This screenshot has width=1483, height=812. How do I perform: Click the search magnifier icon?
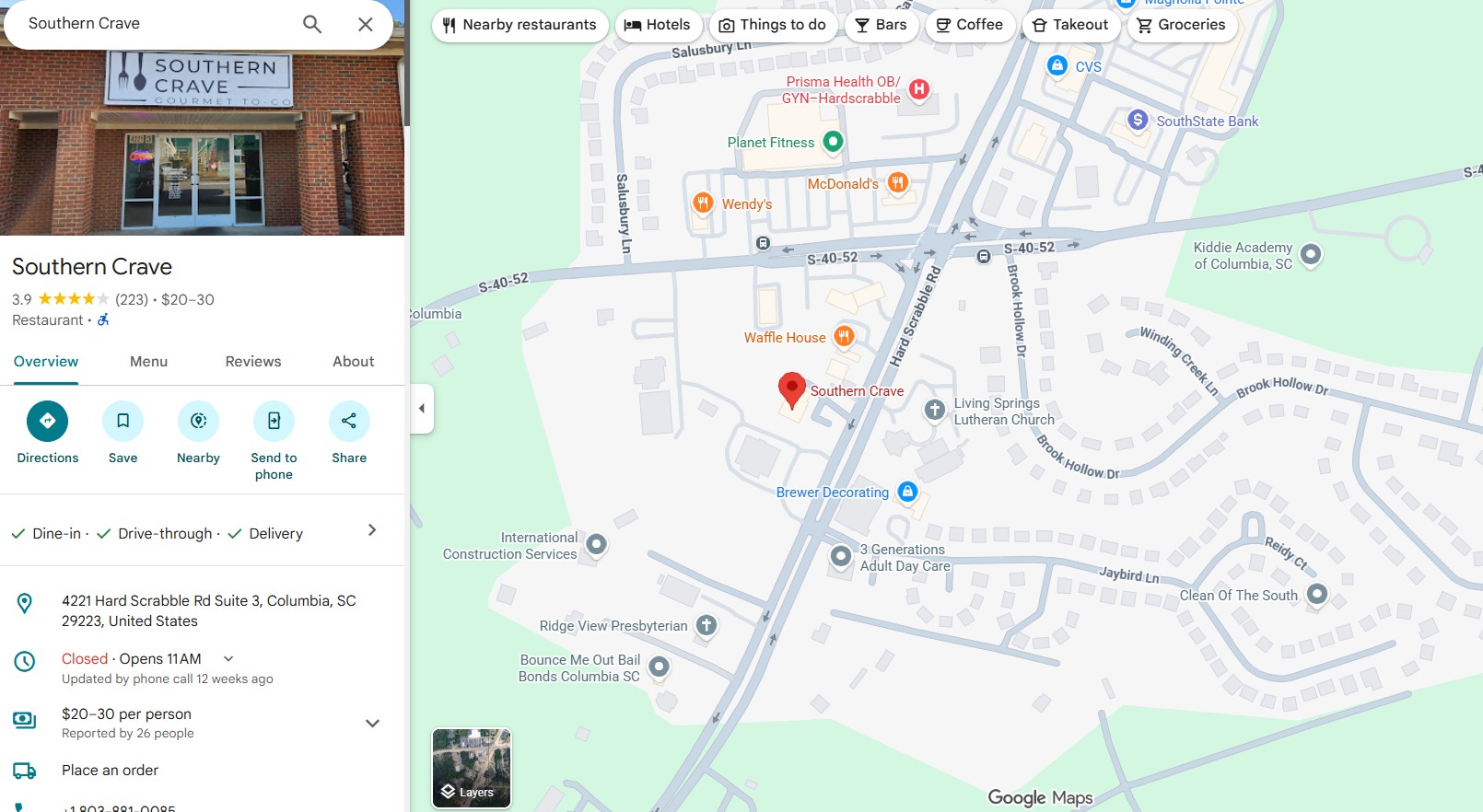point(312,24)
